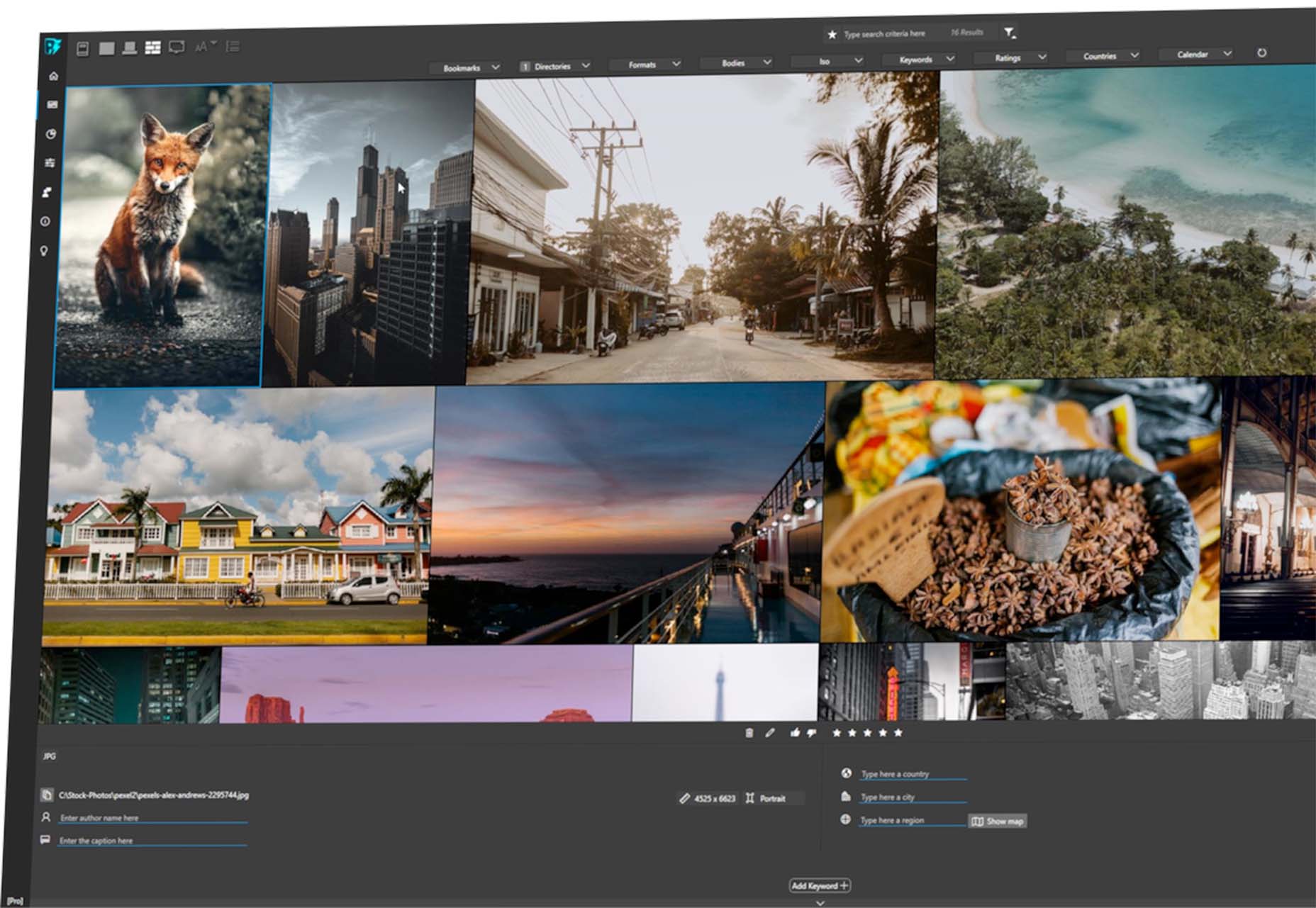This screenshot has width=1316, height=908.
Task: Select the star anise spices thumbnail
Action: point(1021,510)
